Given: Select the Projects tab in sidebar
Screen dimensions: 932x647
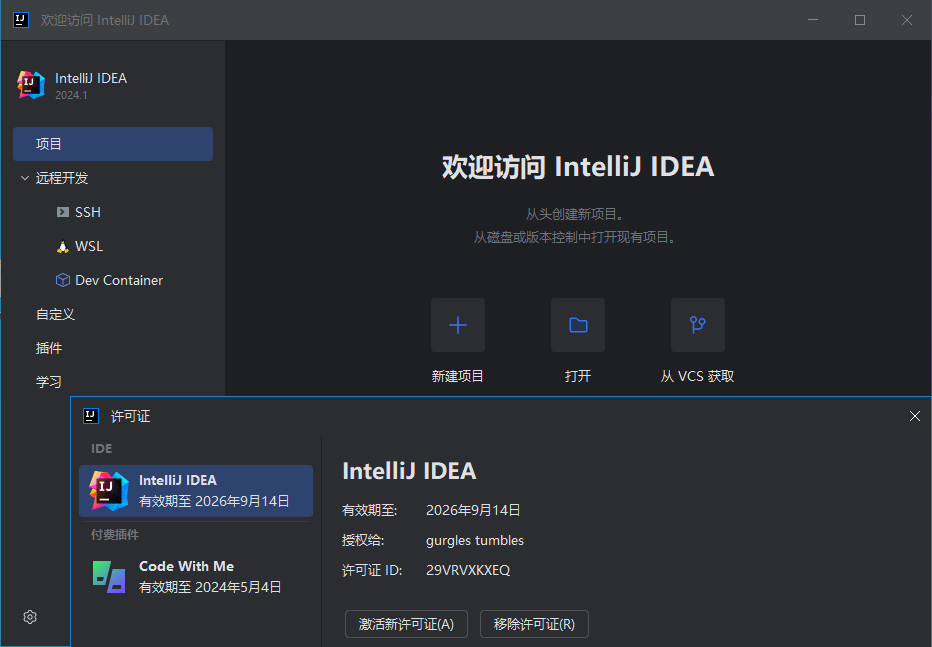Looking at the screenshot, I should pyautogui.click(x=113, y=144).
